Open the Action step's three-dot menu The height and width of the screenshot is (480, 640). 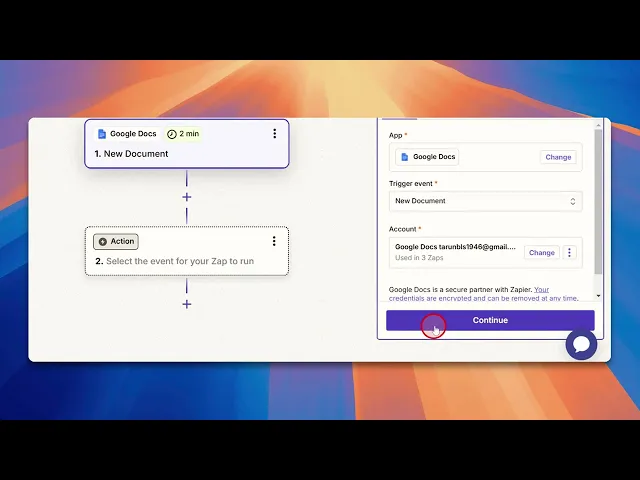(274, 241)
